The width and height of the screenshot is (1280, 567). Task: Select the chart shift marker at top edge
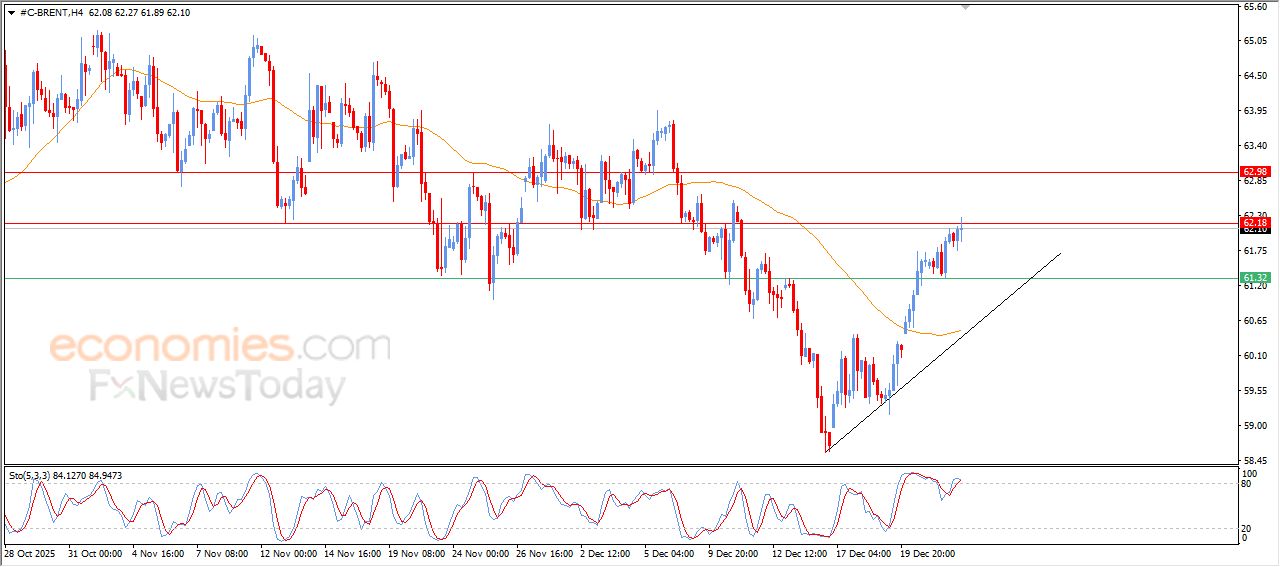pyautogui.click(x=965, y=7)
